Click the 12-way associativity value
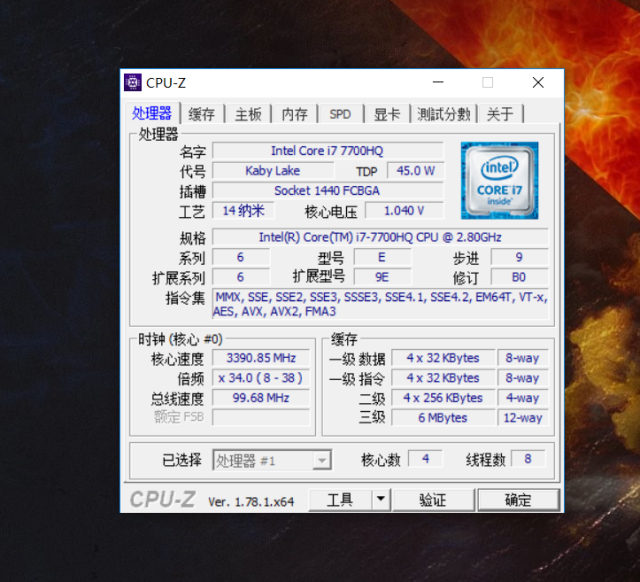Image resolution: width=640 pixels, height=582 pixels. point(522,418)
